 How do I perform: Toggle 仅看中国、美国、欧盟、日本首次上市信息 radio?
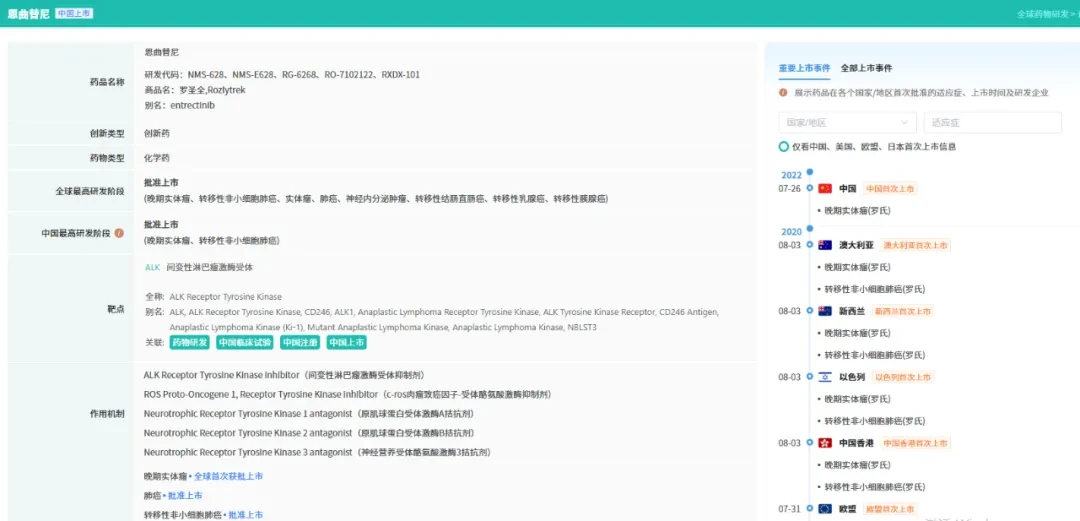[x=783, y=146]
